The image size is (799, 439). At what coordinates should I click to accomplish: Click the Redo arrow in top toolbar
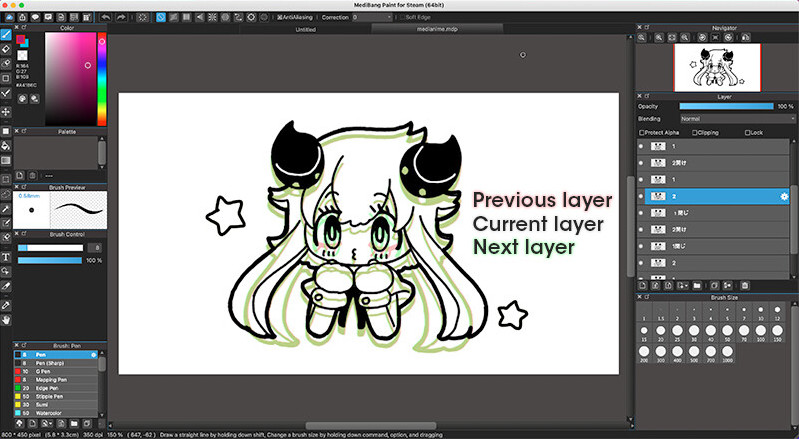pos(121,17)
